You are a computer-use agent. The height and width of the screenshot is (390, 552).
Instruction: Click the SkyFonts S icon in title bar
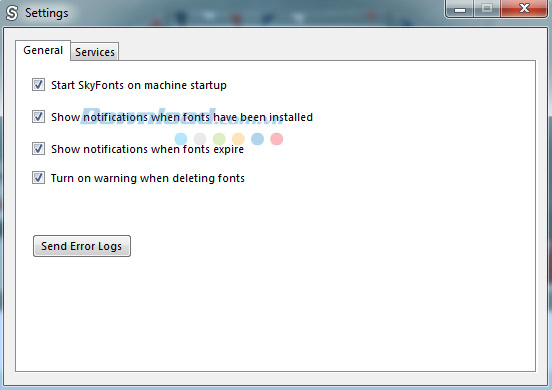pos(12,13)
